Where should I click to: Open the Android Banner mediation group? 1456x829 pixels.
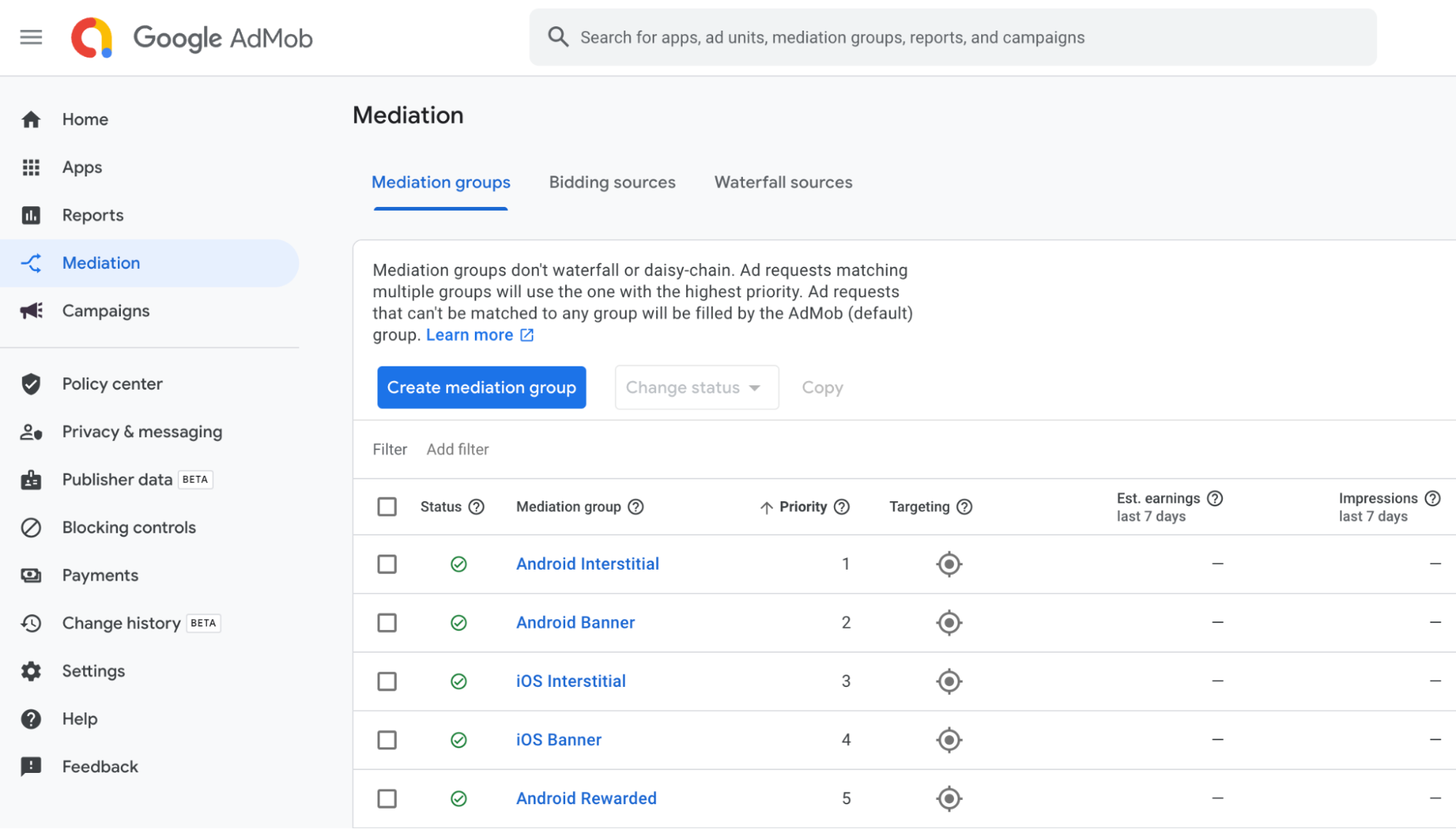click(x=575, y=622)
